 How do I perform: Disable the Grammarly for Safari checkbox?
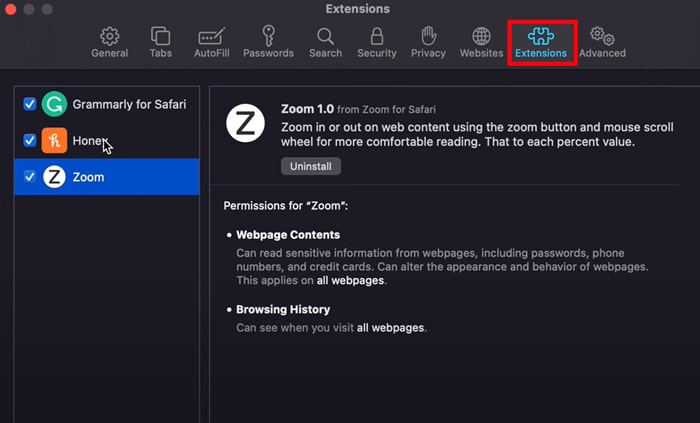click(x=30, y=104)
